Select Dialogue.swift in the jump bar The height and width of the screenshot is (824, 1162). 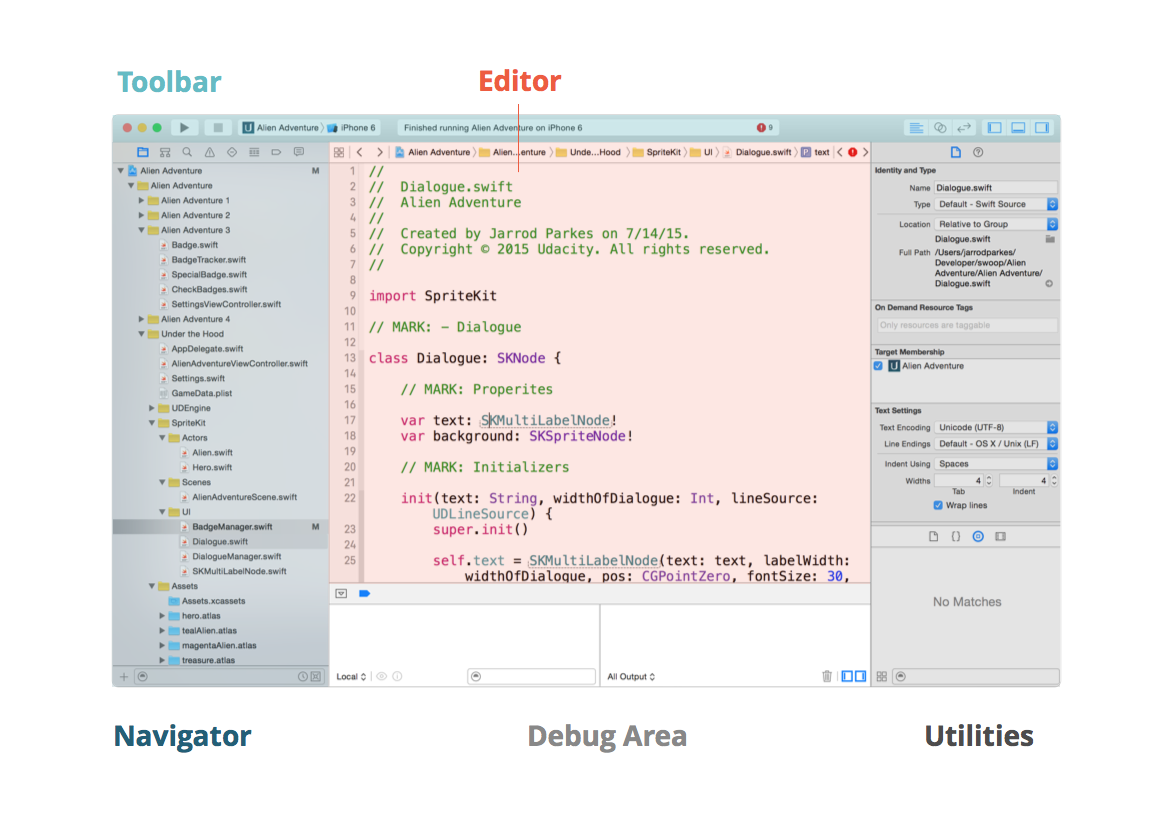762,152
